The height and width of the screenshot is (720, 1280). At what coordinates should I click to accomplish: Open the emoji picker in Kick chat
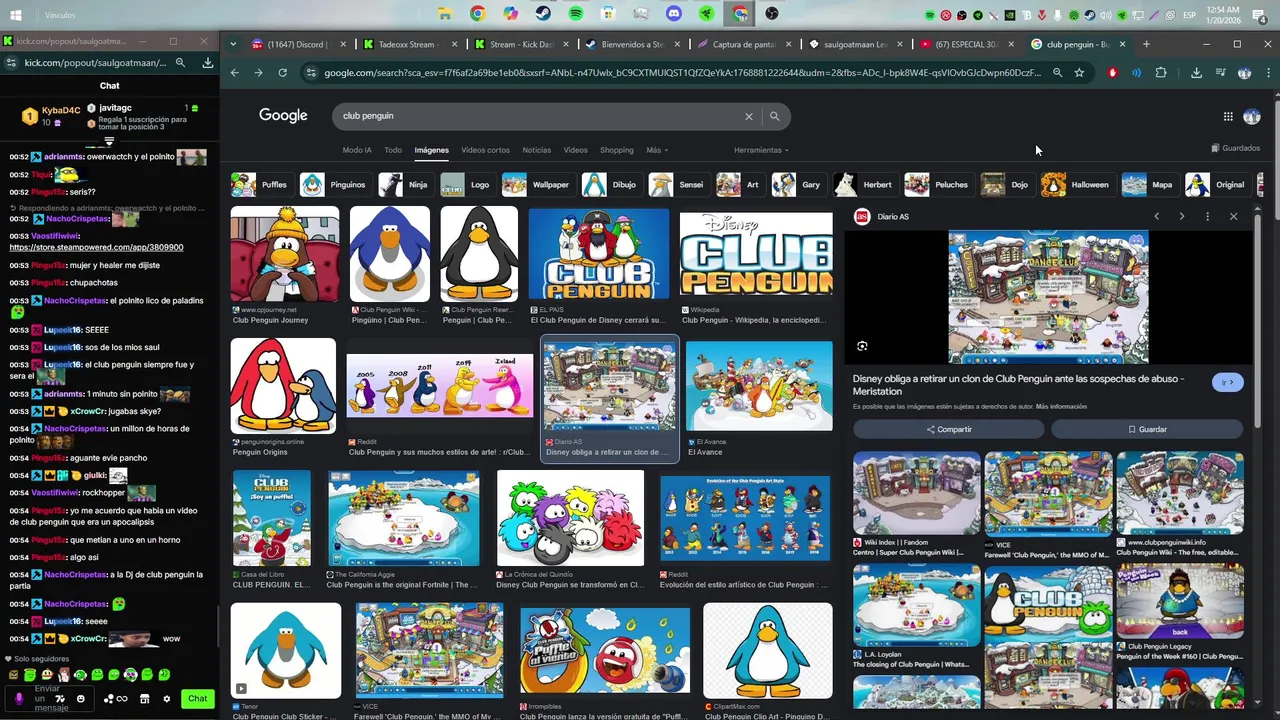[x=81, y=699]
